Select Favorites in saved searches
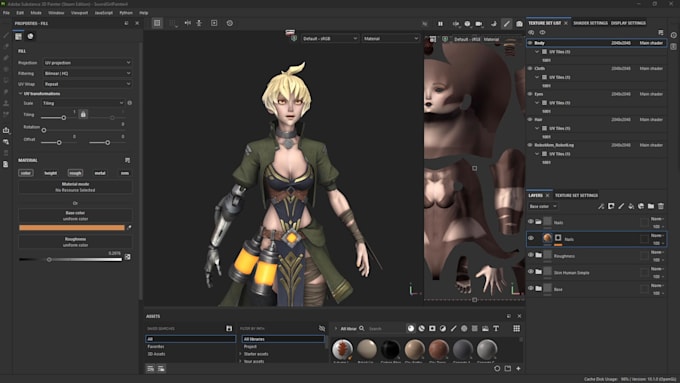Viewport: 680px width, 383px height. click(156, 347)
